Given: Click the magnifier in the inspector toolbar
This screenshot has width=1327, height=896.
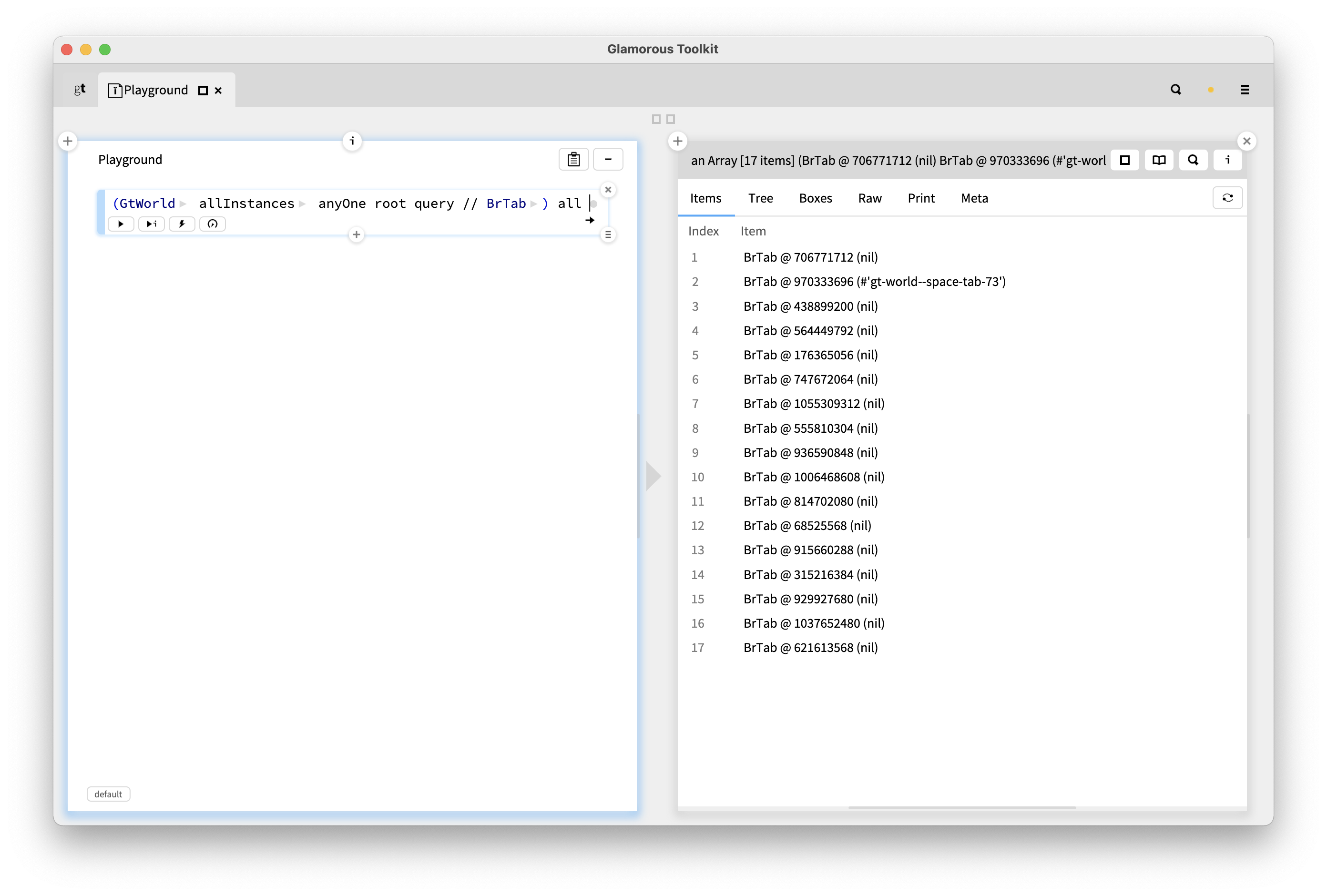Looking at the screenshot, I should (1193, 160).
